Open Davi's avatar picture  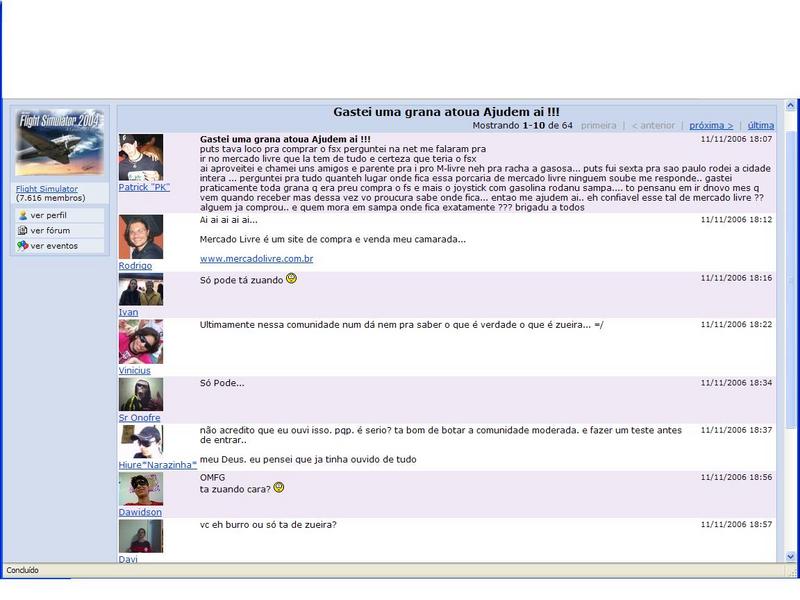(x=141, y=536)
